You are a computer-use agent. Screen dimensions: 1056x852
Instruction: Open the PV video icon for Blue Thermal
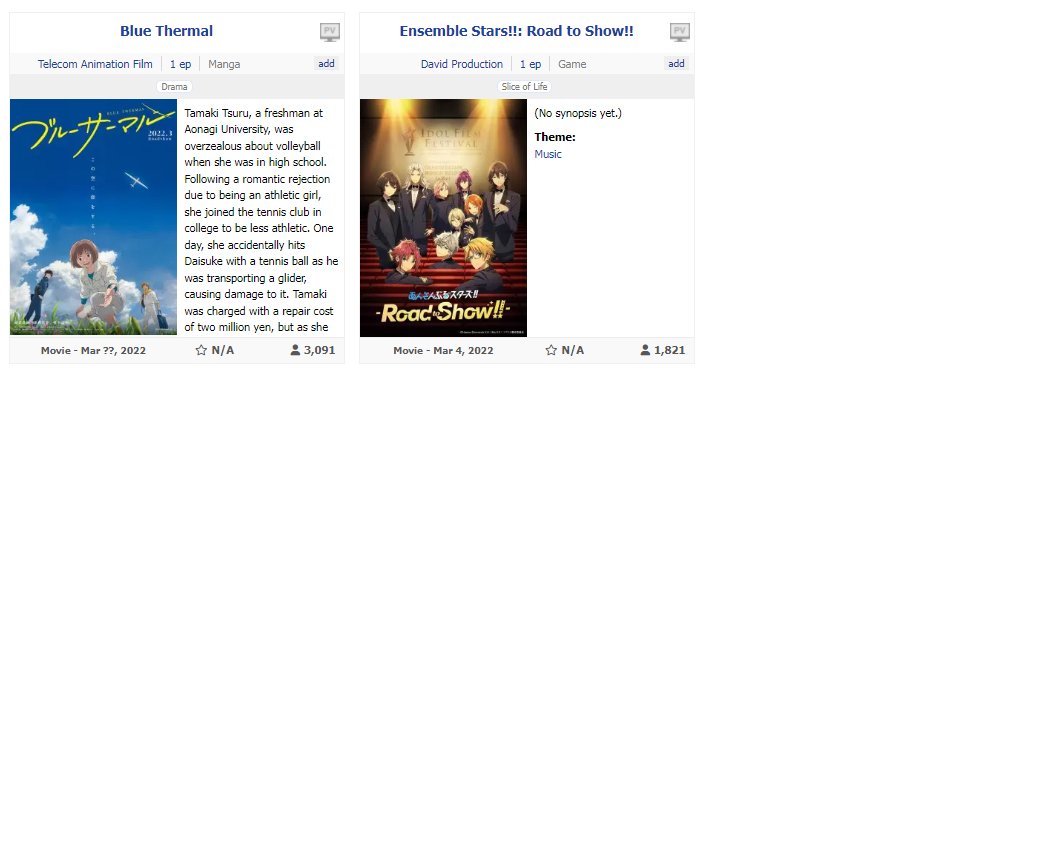329,32
